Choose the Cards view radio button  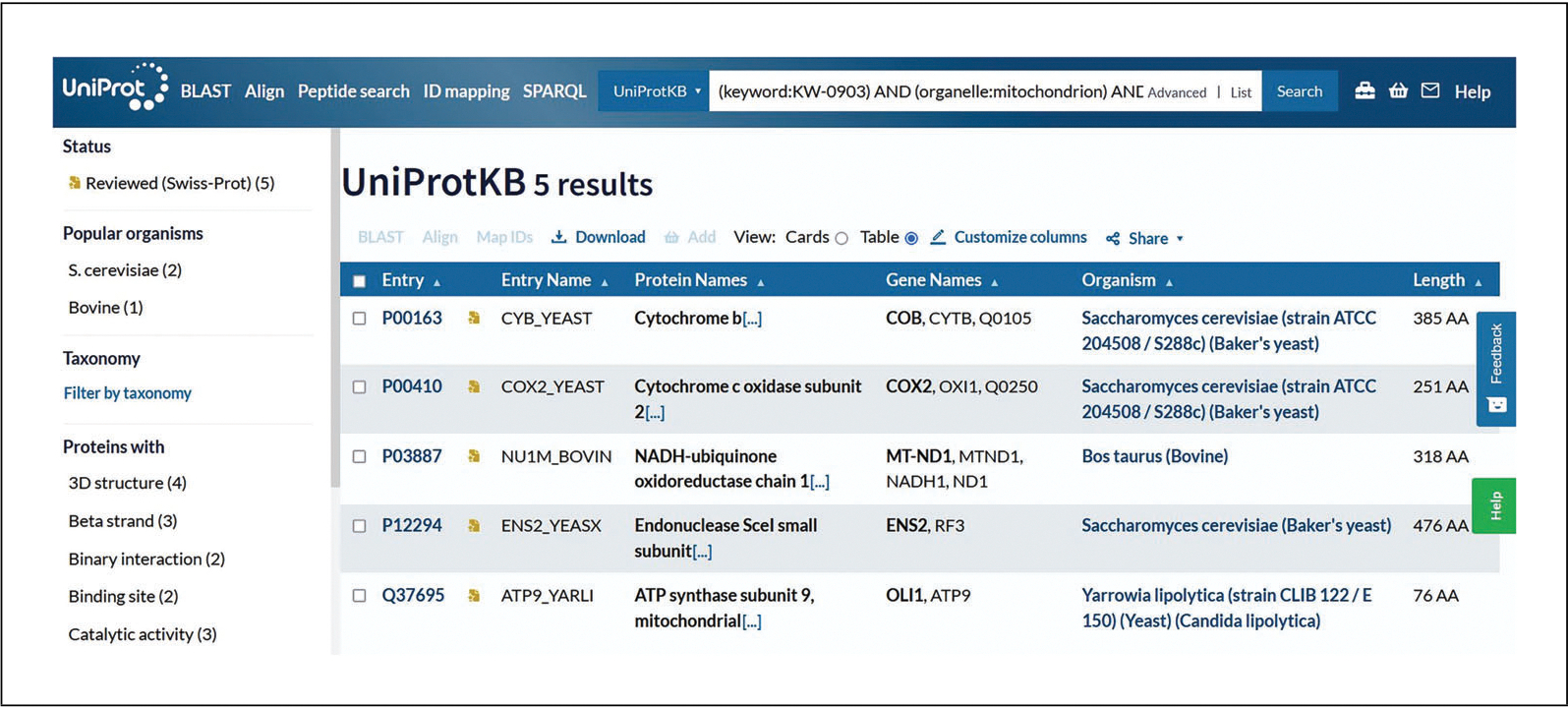842,239
